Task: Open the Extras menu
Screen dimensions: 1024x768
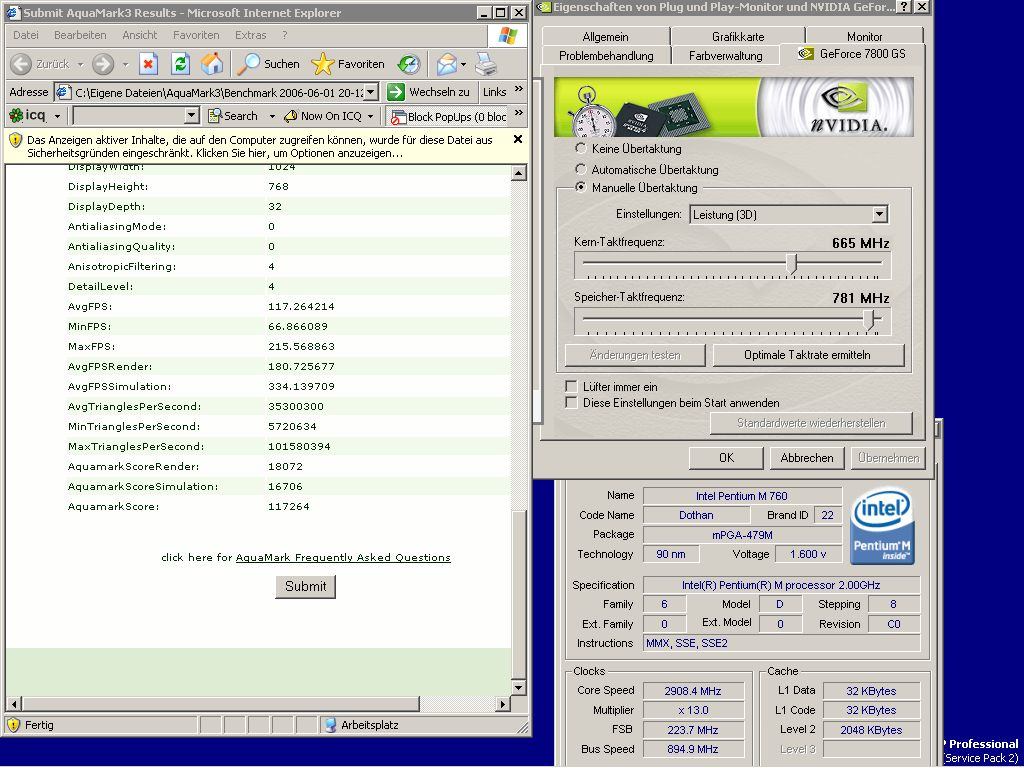Action: coord(251,35)
